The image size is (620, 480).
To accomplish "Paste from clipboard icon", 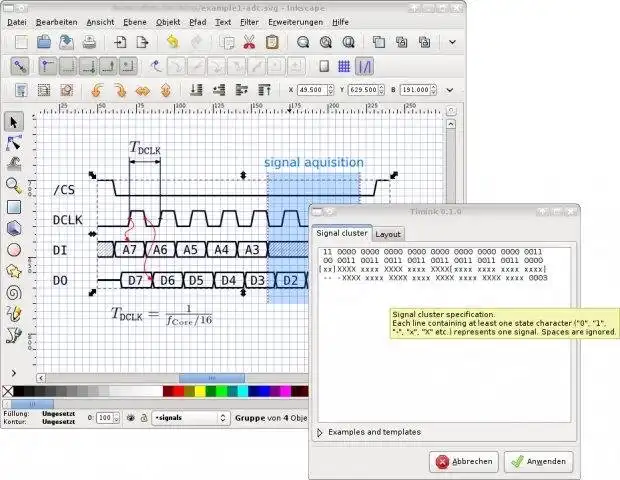I will pyautogui.click(x=272, y=42).
